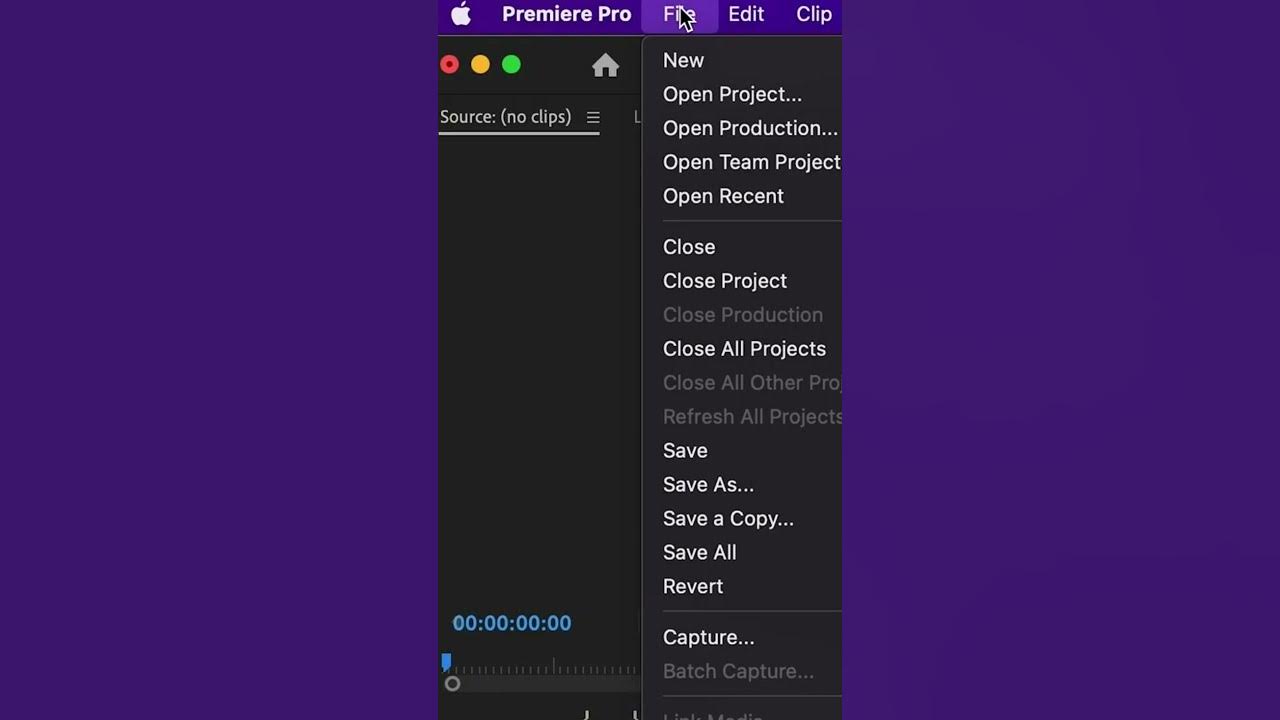Image resolution: width=1280 pixels, height=720 pixels.
Task: Select Close All Projects
Action: (744, 349)
